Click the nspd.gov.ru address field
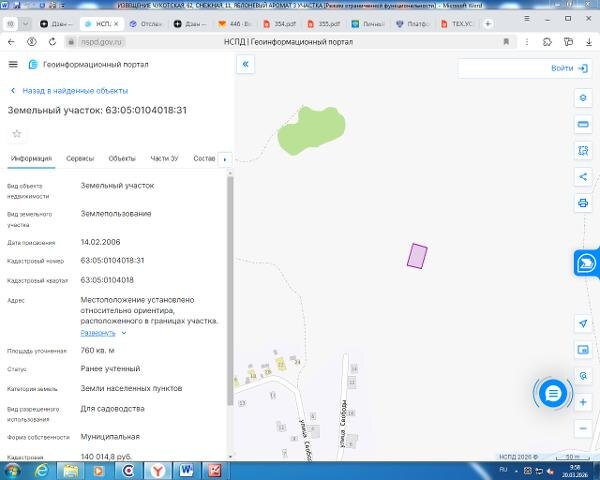This screenshot has width=600, height=480. 101,42
